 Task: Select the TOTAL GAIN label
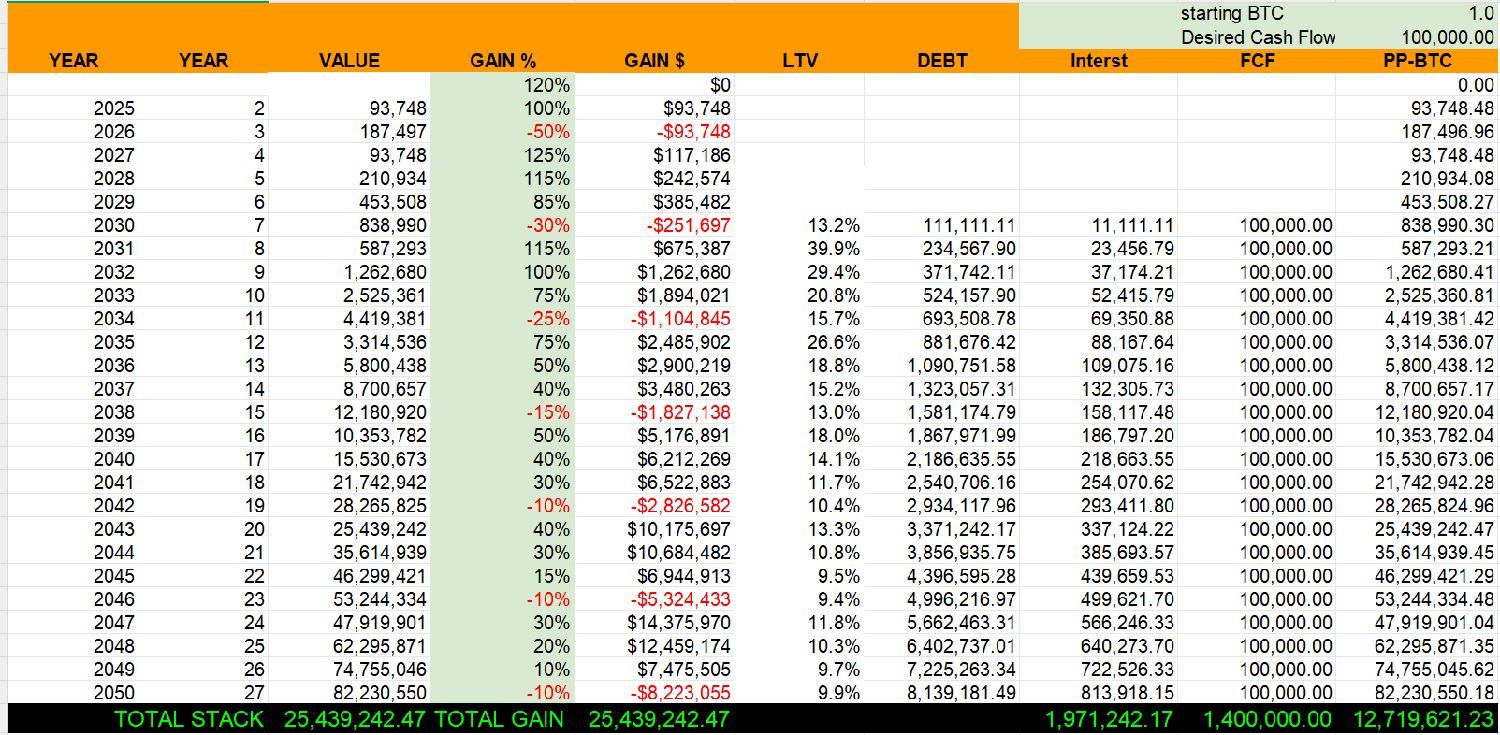[499, 719]
